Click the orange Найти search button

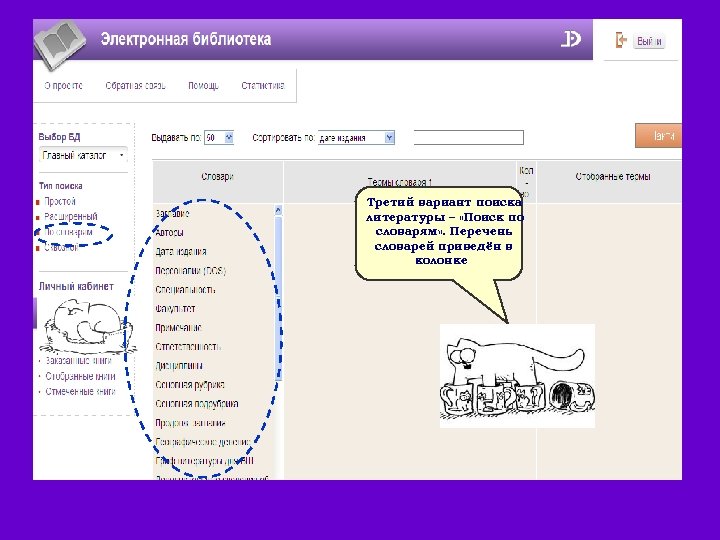(658, 136)
